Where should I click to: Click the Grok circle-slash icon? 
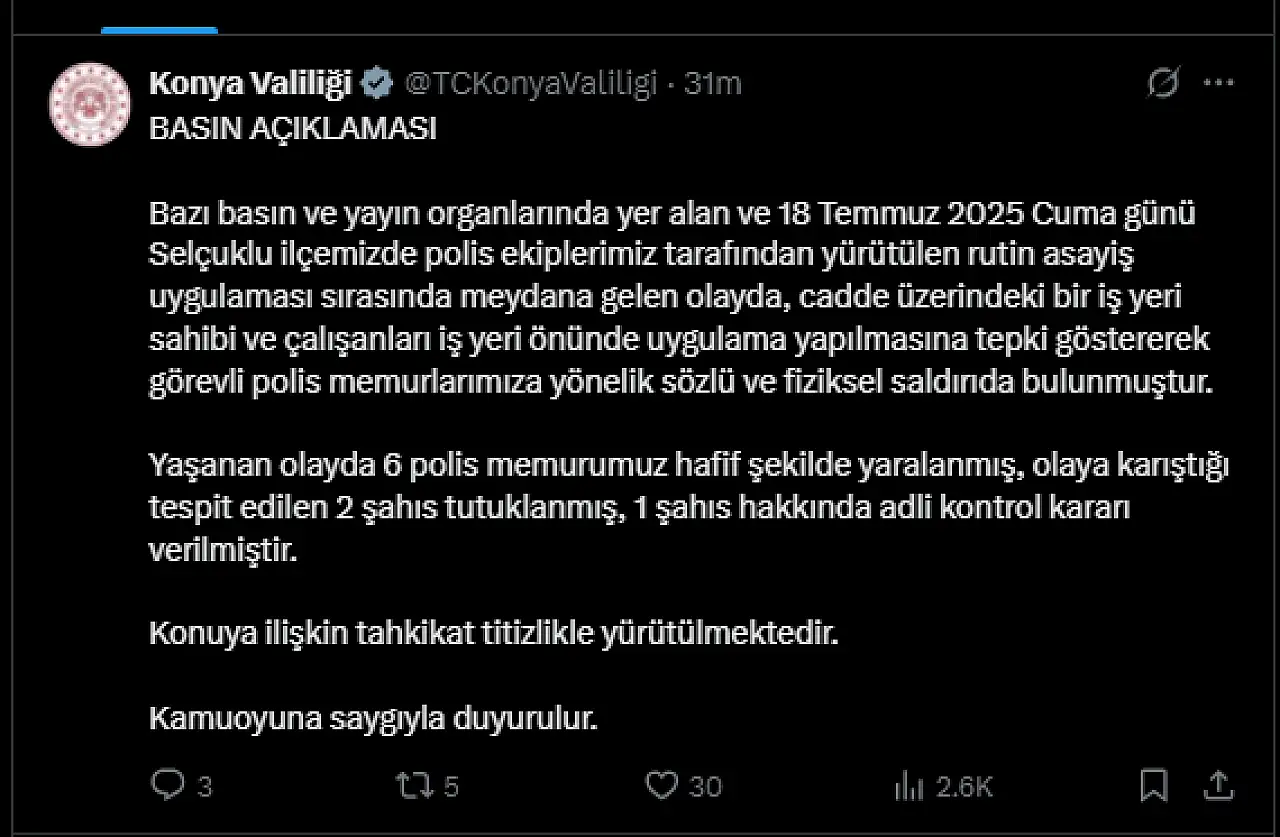(1163, 84)
